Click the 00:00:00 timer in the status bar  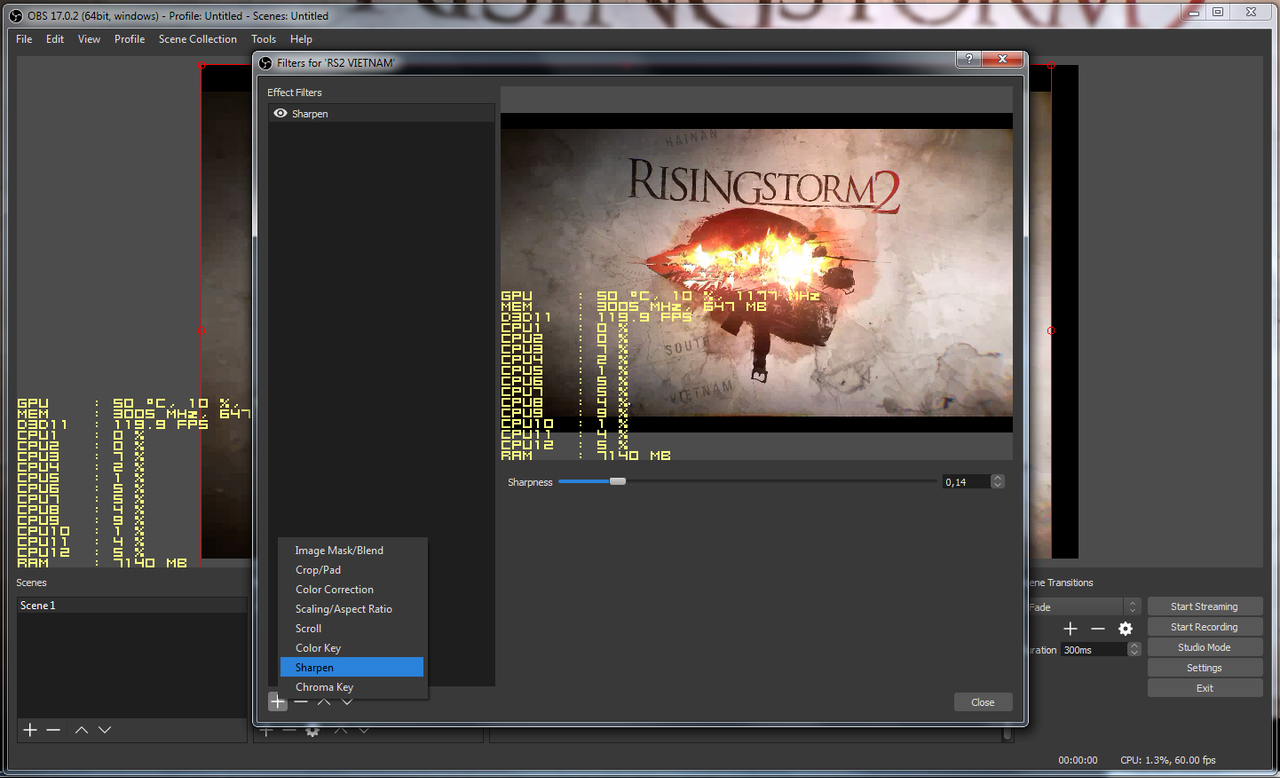(x=1077, y=760)
